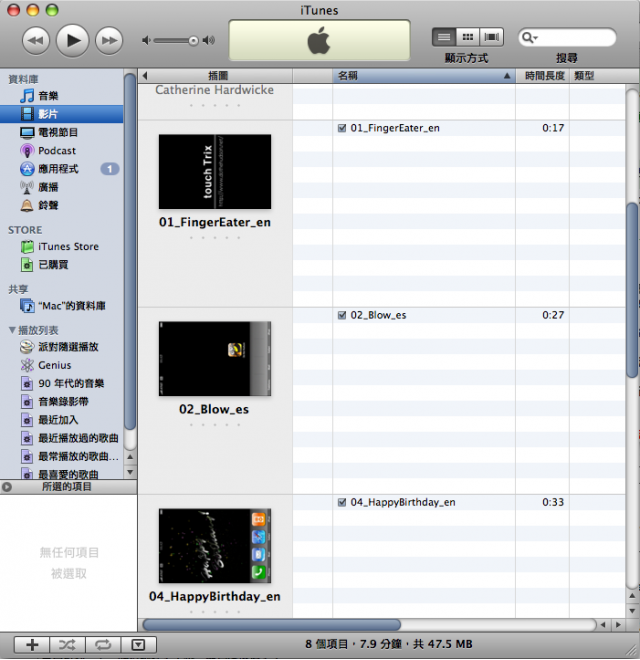Click the 04_HappyBirthday_en video thumbnail
The height and width of the screenshot is (660, 640).
pos(215,546)
